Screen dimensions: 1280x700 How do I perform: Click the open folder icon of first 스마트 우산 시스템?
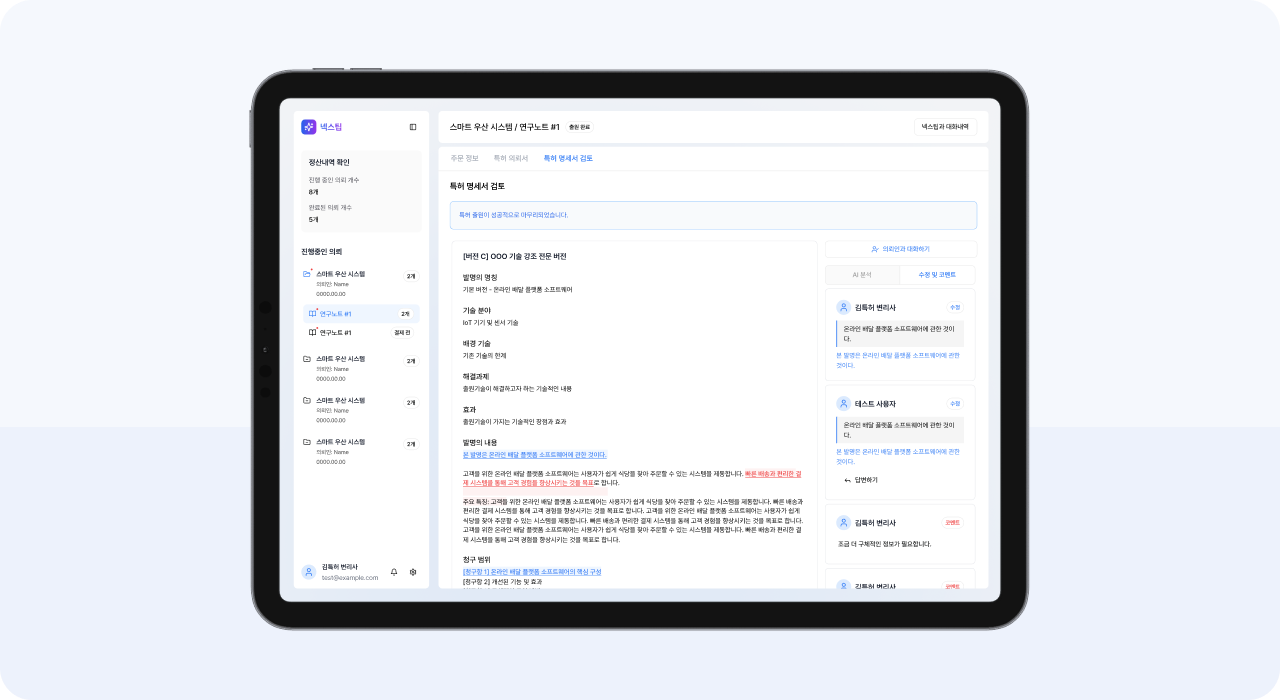(307, 274)
